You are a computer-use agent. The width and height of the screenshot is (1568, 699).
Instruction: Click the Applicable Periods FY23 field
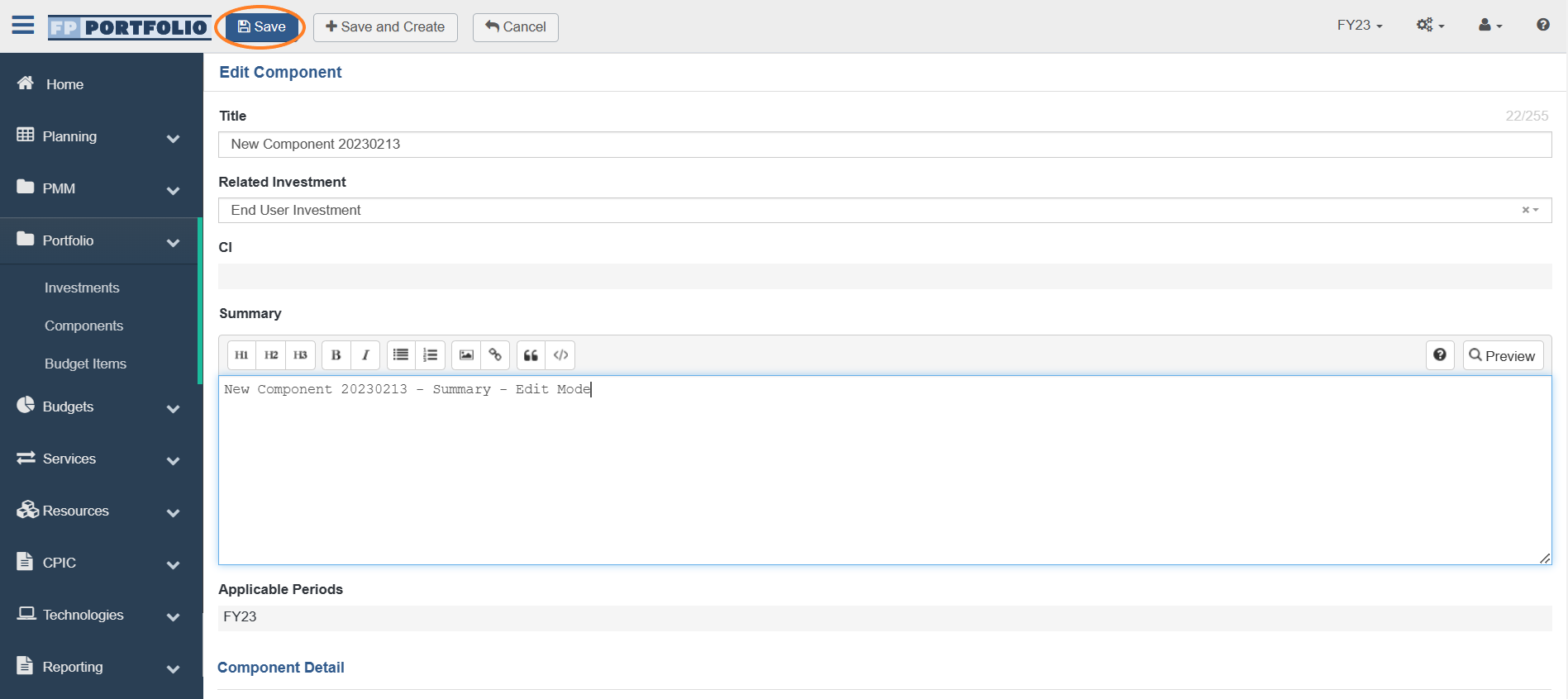[x=884, y=617]
